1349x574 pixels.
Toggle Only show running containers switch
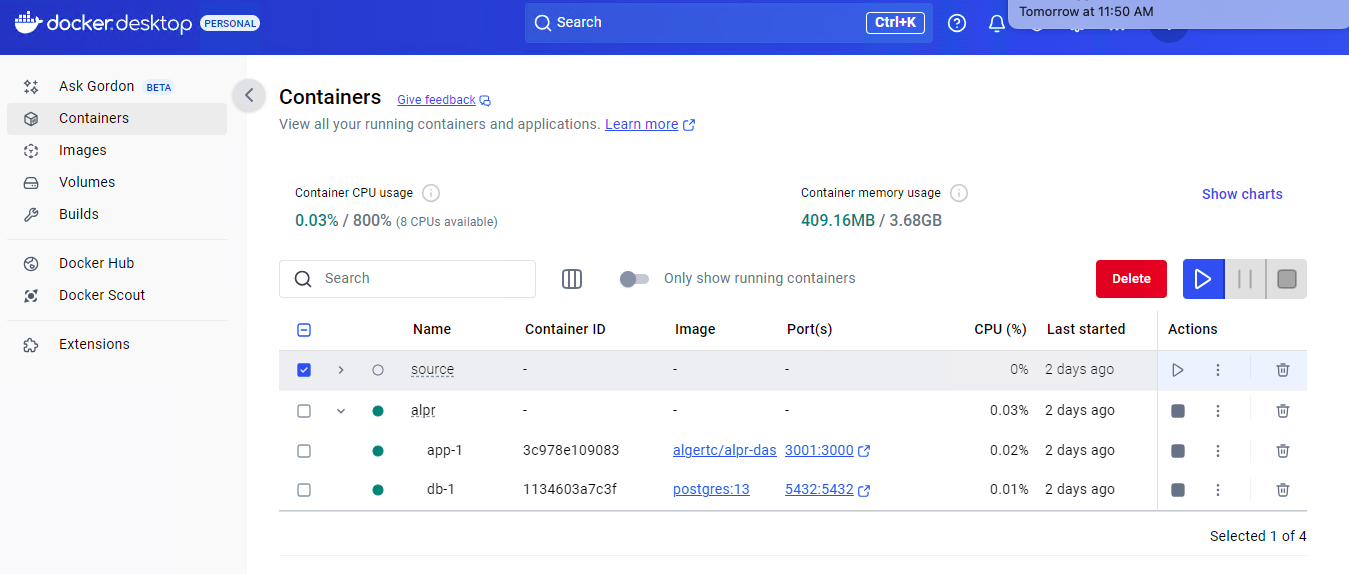tap(634, 279)
